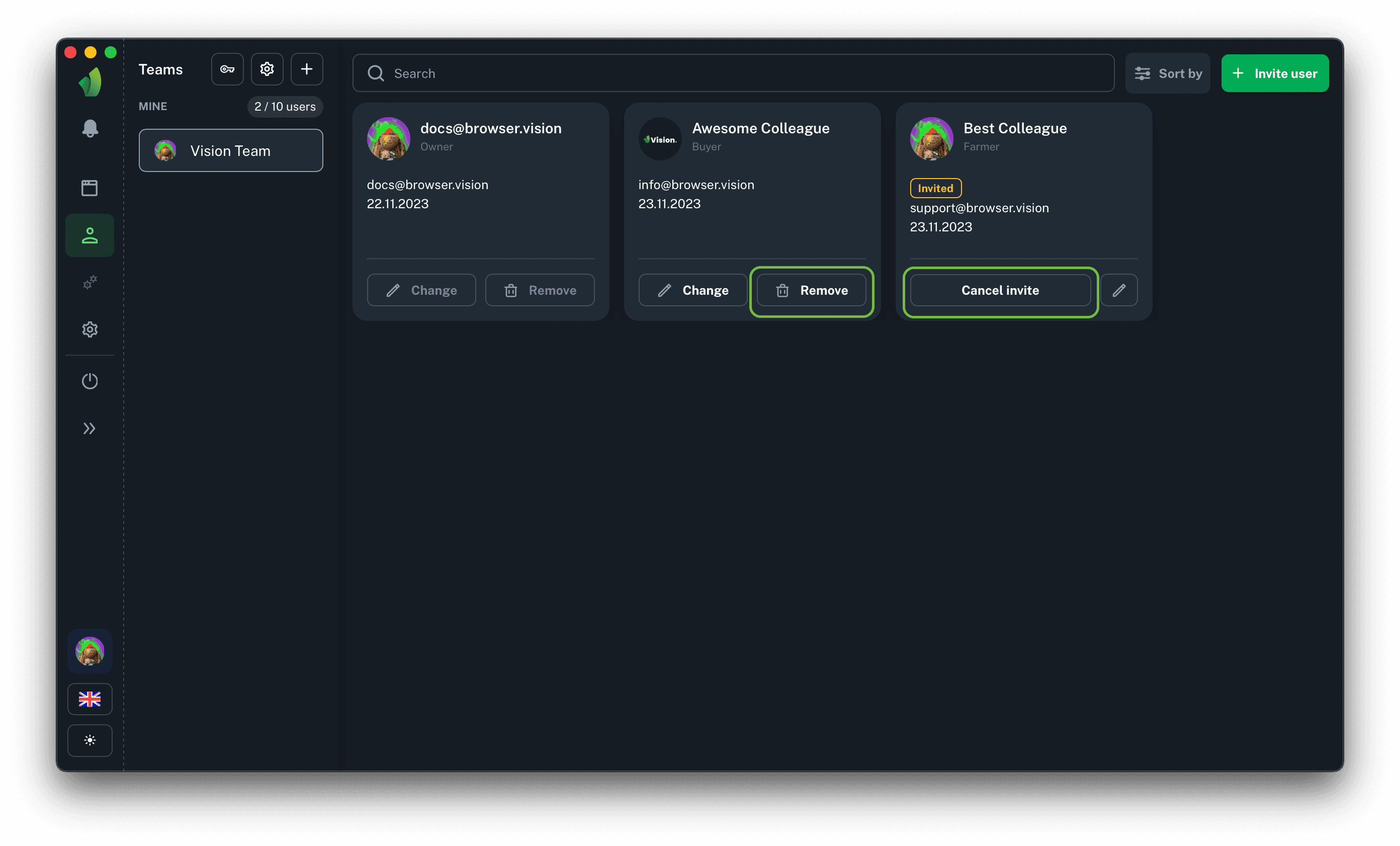Viewport: 1400px width, 846px height.
Task: Select the team users sidebar icon
Action: pyautogui.click(x=90, y=235)
